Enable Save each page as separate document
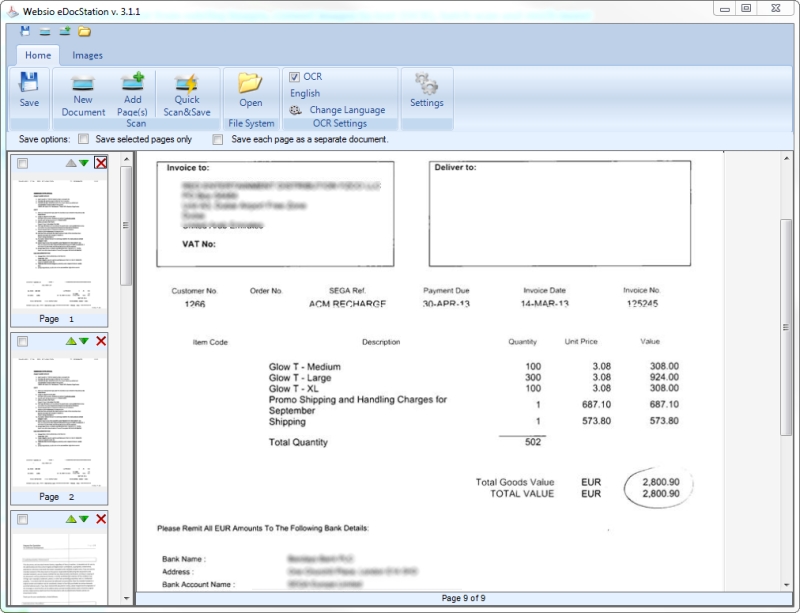The width and height of the screenshot is (800, 613). [218, 139]
